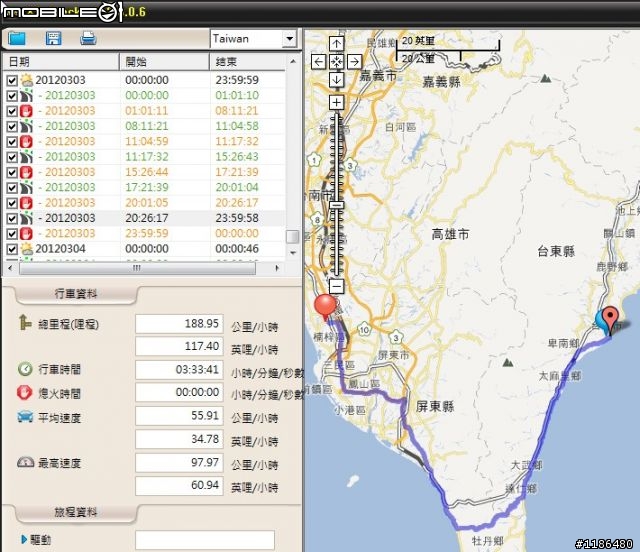Save data with the floppy disk icon

point(53,38)
